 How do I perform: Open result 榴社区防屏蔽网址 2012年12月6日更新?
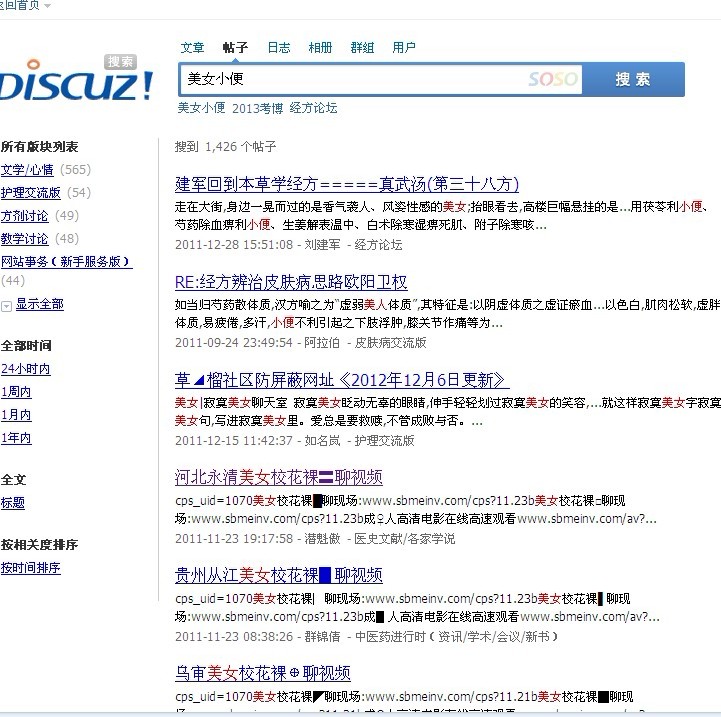342,380
